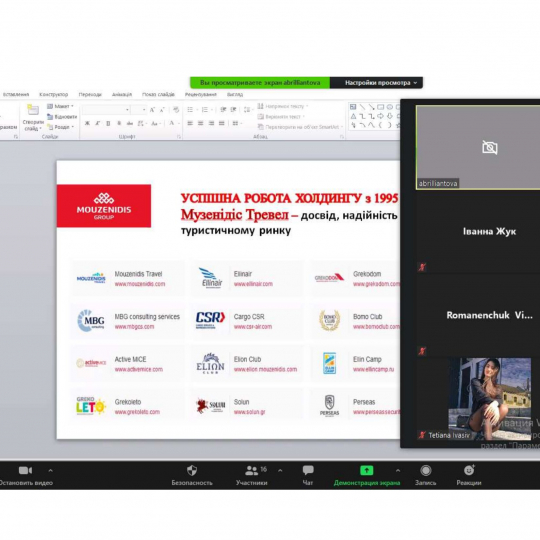
Task: Align text left
Action: pos(190,123)
